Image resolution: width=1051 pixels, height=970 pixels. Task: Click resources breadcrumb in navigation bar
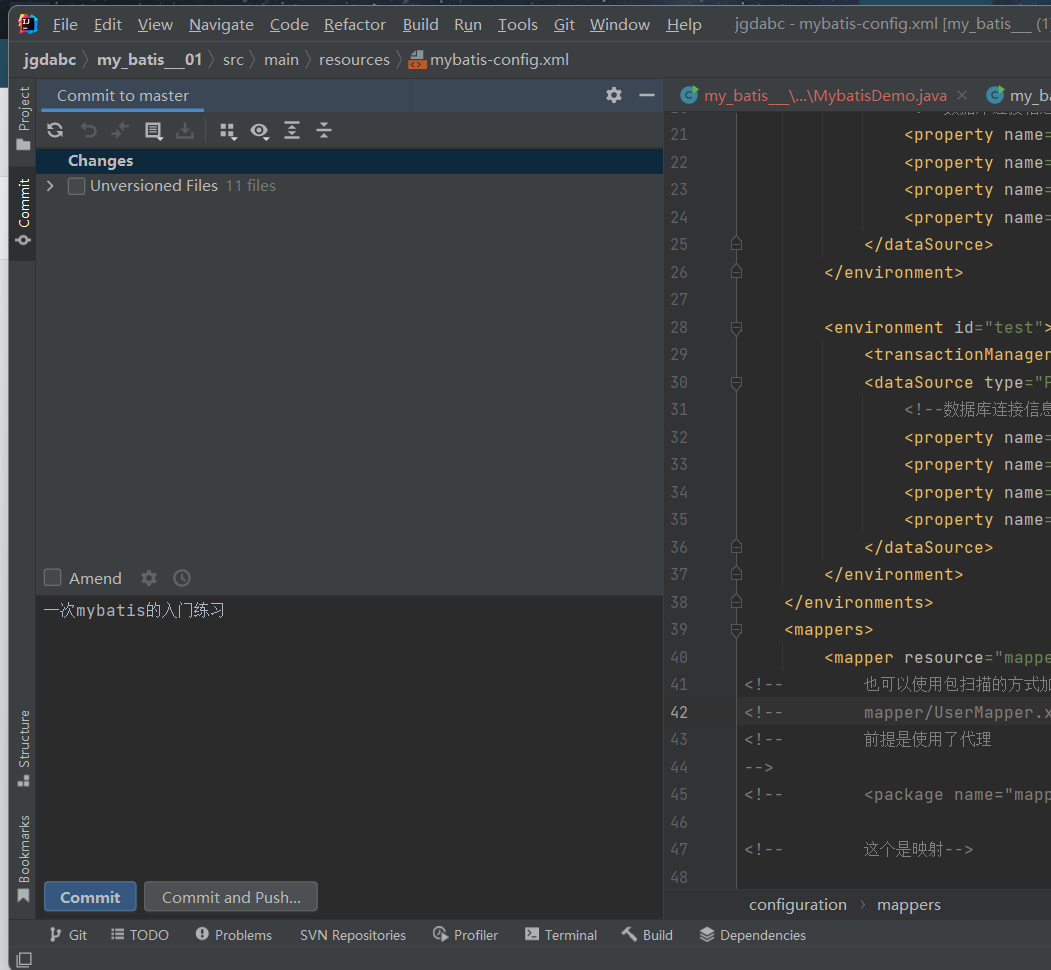click(x=354, y=60)
